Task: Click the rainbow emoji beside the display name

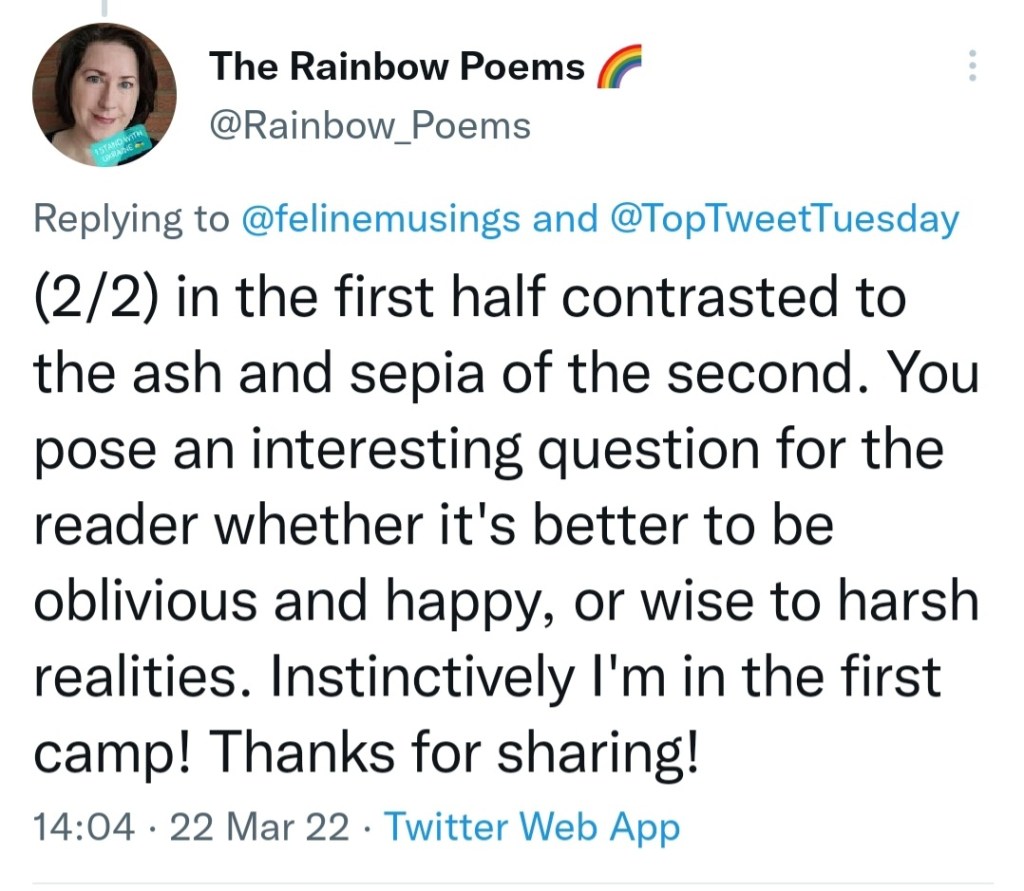Action: (616, 68)
